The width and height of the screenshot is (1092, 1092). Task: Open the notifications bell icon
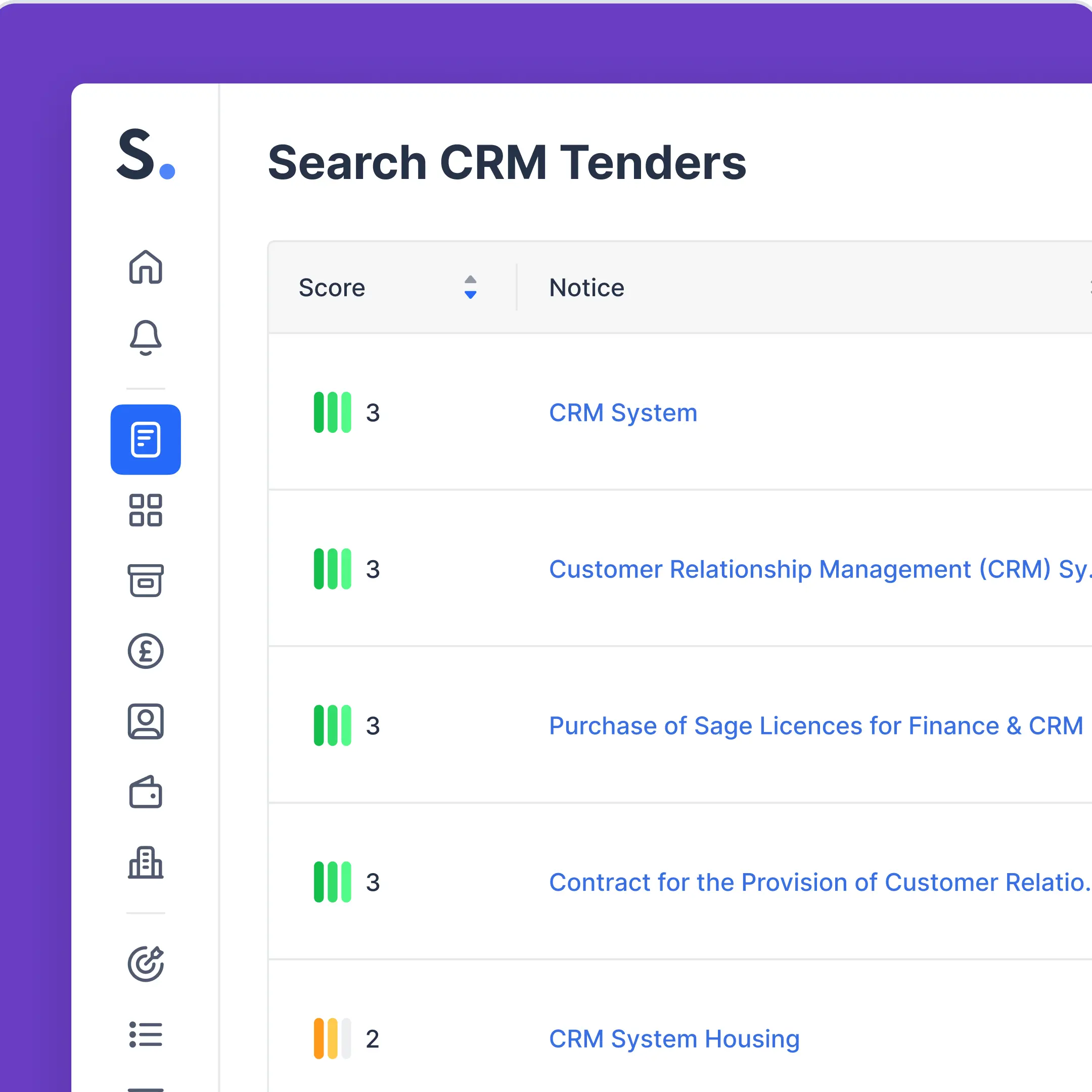pyautogui.click(x=146, y=337)
